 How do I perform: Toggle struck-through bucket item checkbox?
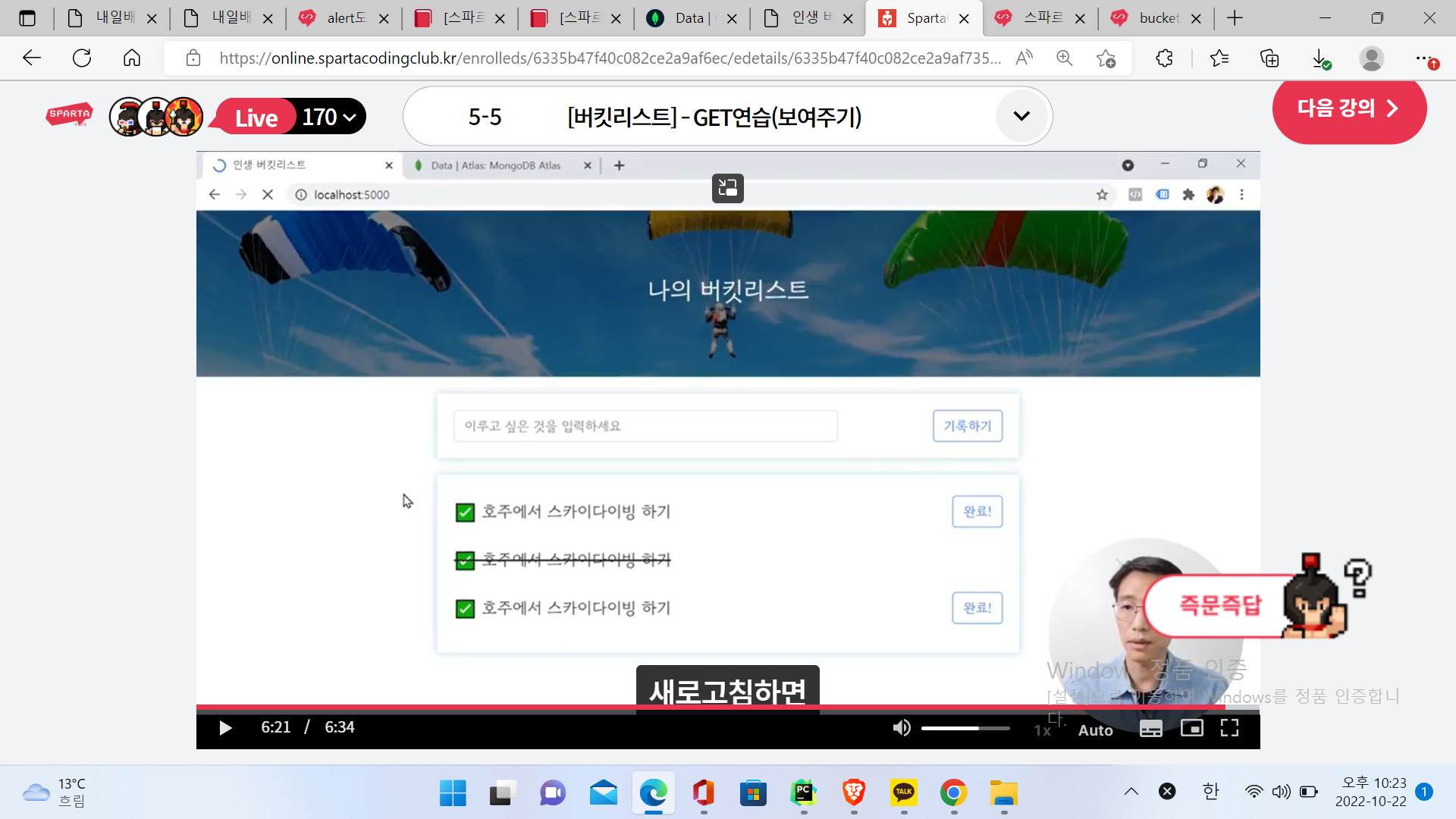(465, 560)
